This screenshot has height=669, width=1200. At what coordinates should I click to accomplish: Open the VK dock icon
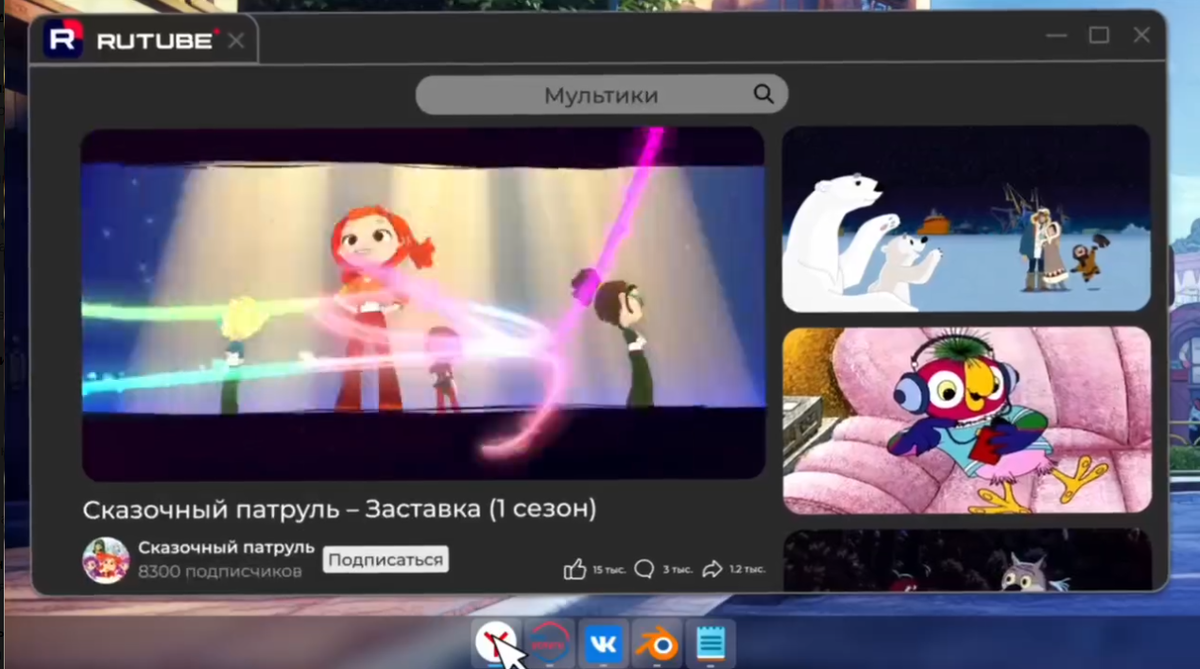(x=603, y=643)
